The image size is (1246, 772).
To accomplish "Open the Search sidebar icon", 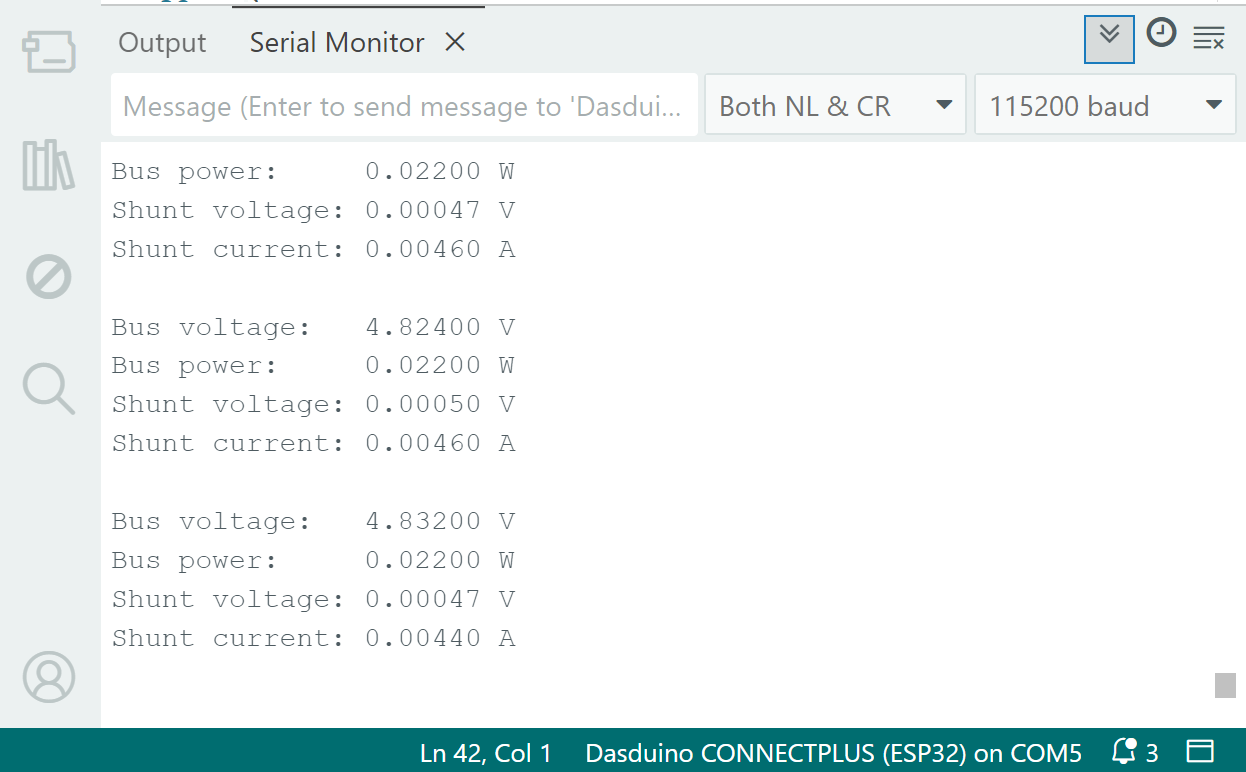I will 49,388.
